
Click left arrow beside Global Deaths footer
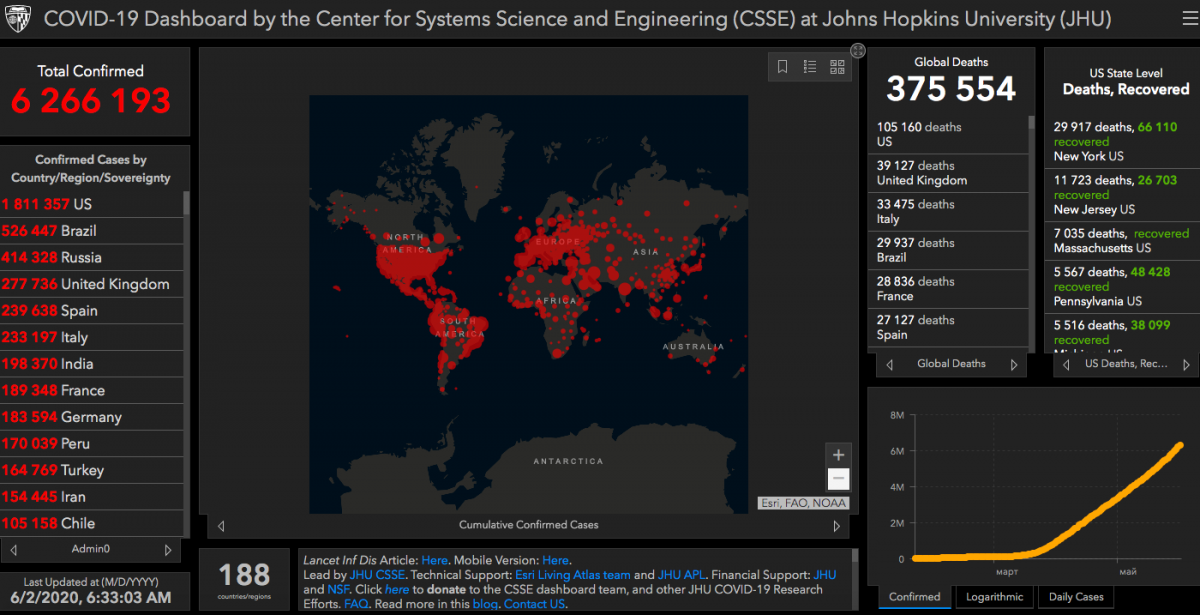(x=889, y=364)
